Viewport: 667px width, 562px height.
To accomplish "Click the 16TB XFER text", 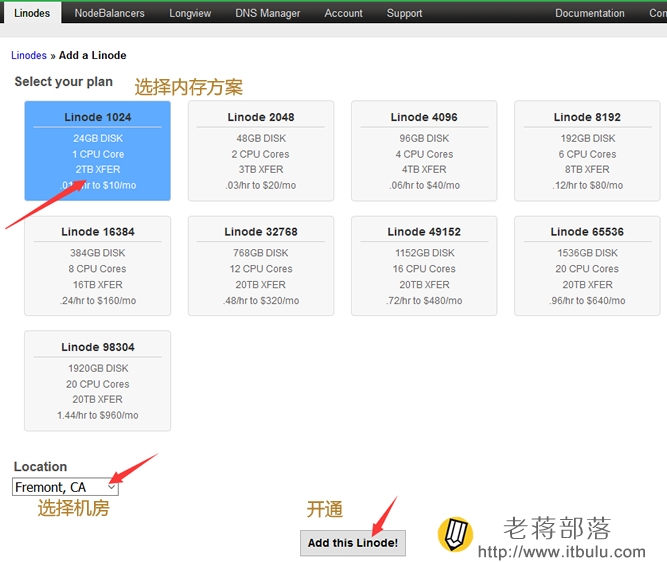I will (x=98, y=285).
